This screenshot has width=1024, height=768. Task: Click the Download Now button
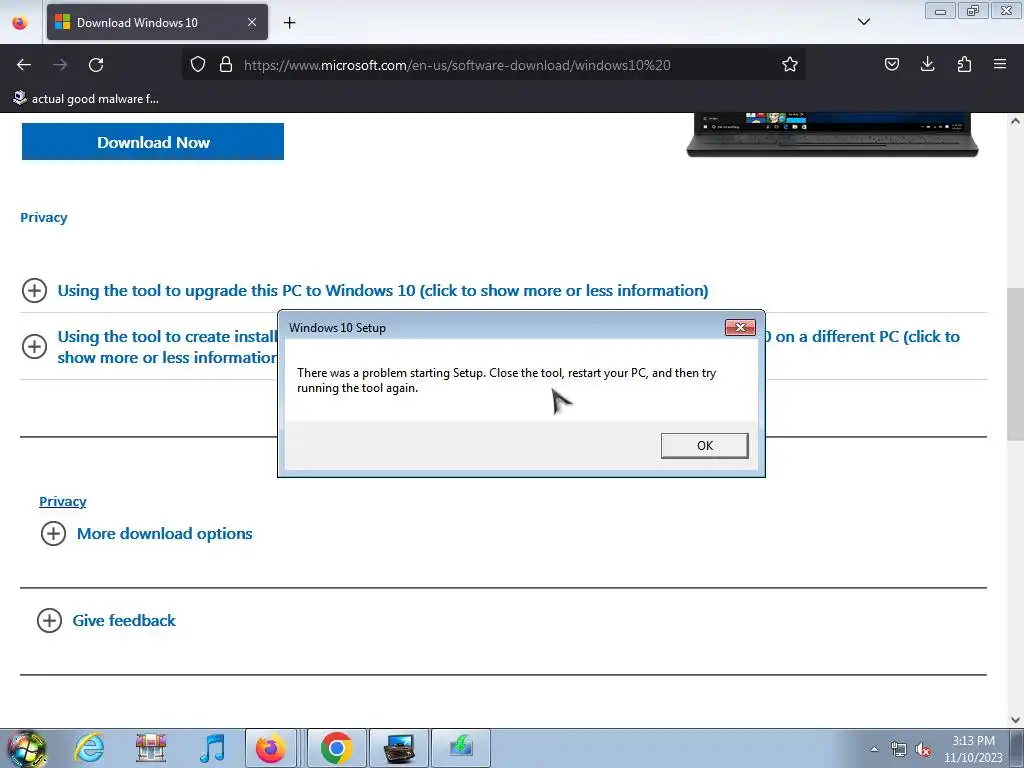(x=153, y=142)
